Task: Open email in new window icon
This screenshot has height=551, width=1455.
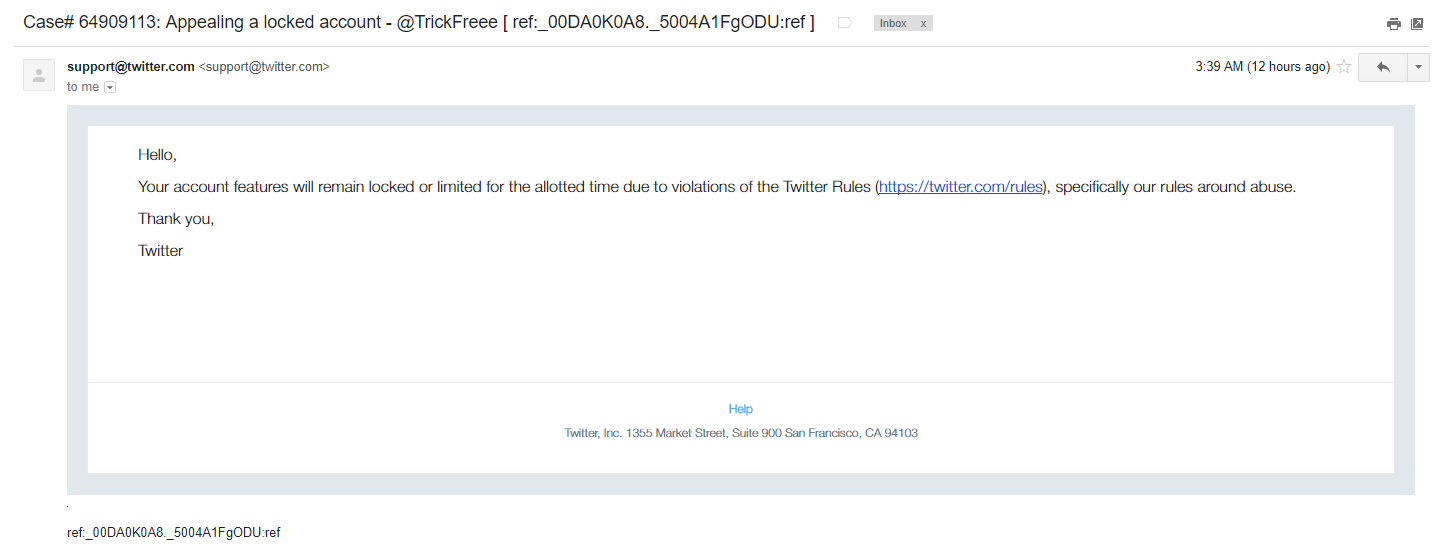Action: point(1417,24)
